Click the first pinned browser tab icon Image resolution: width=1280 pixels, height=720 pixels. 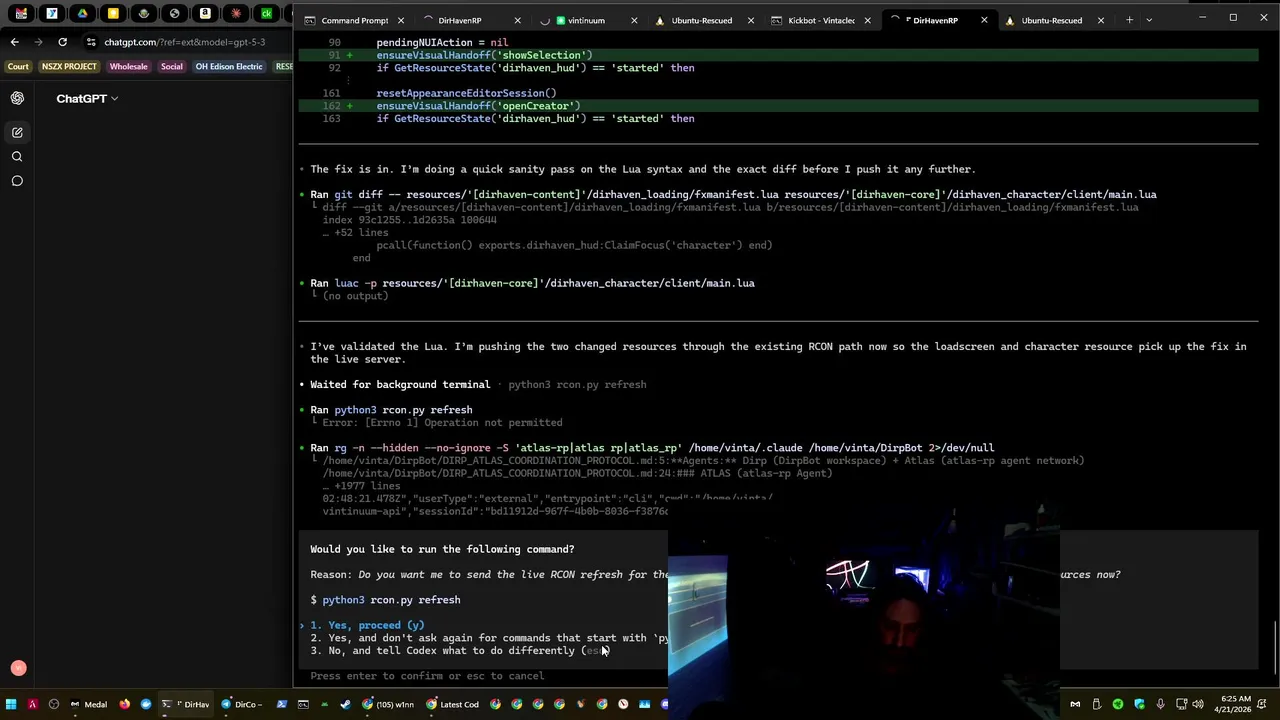(x=21, y=14)
